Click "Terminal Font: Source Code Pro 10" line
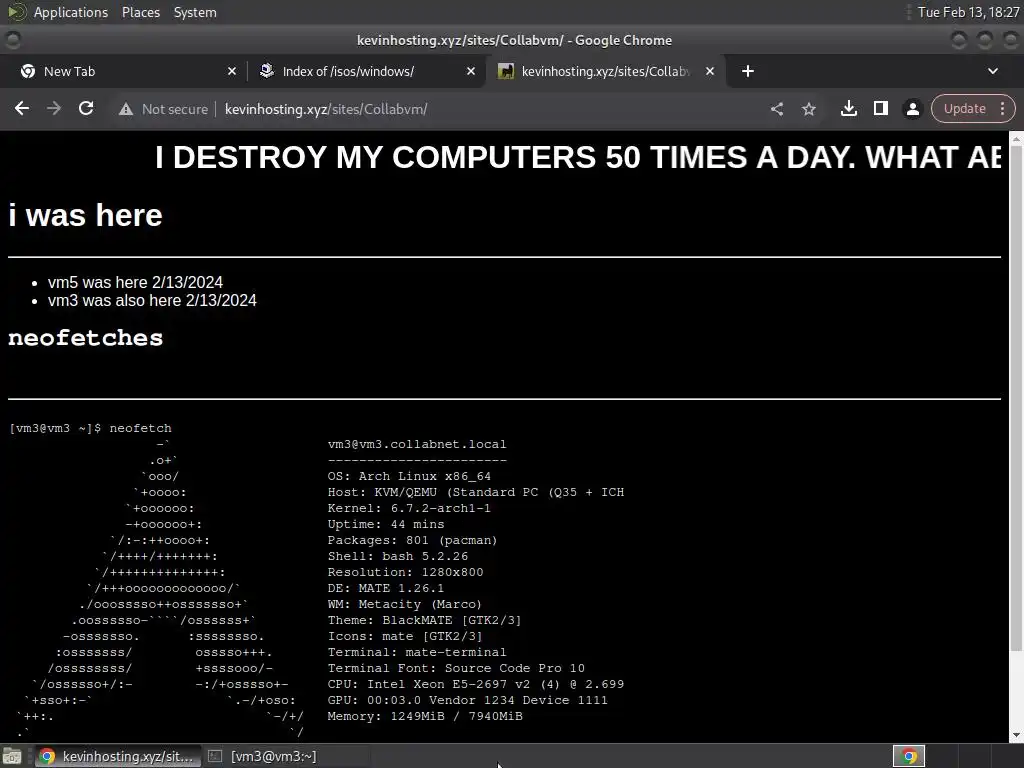Viewport: 1024px width, 768px height. pyautogui.click(x=456, y=668)
